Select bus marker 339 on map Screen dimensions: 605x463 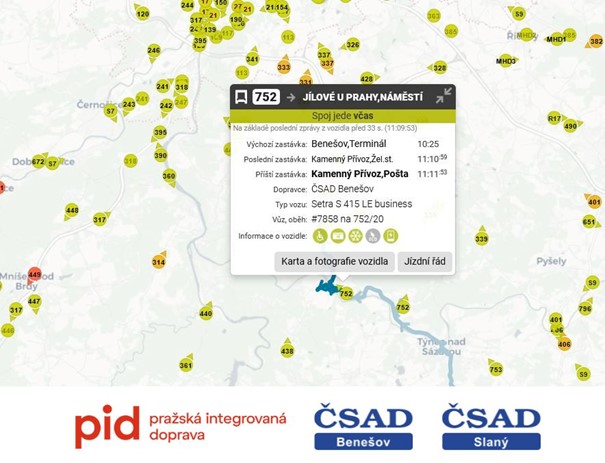pos(482,239)
